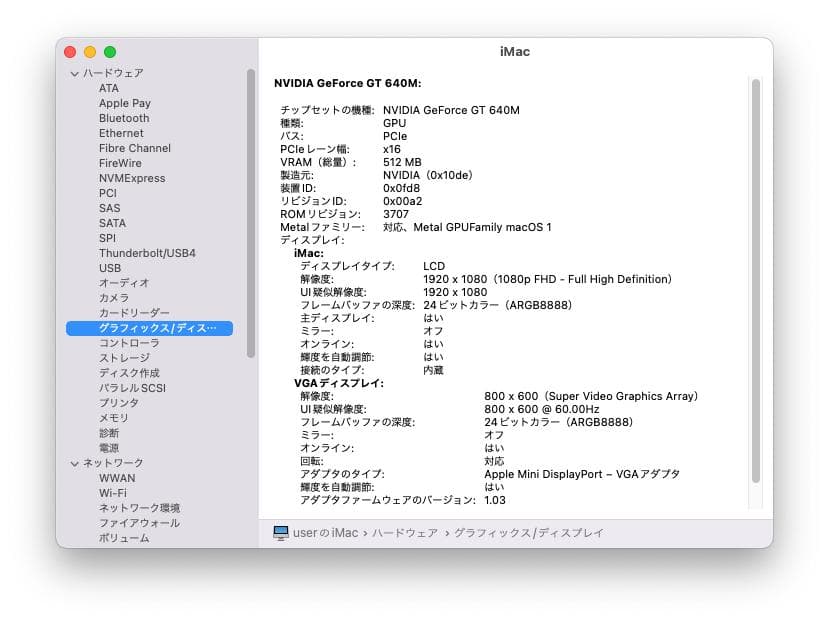Collapse the ハードウェア section chevron
829x622 pixels.
74,73
